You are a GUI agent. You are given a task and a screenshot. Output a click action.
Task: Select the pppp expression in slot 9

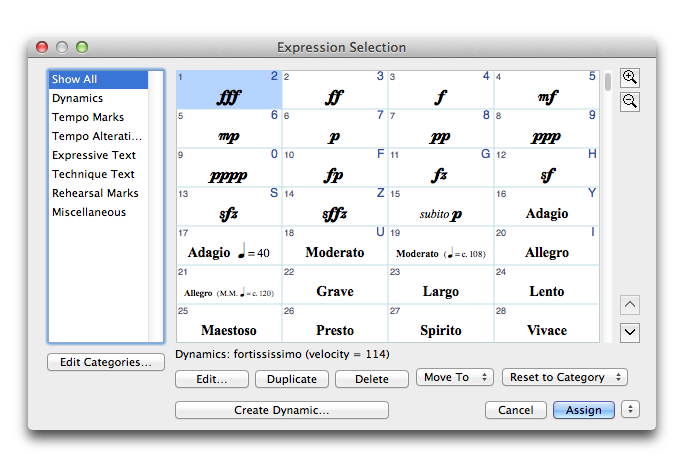tap(229, 168)
